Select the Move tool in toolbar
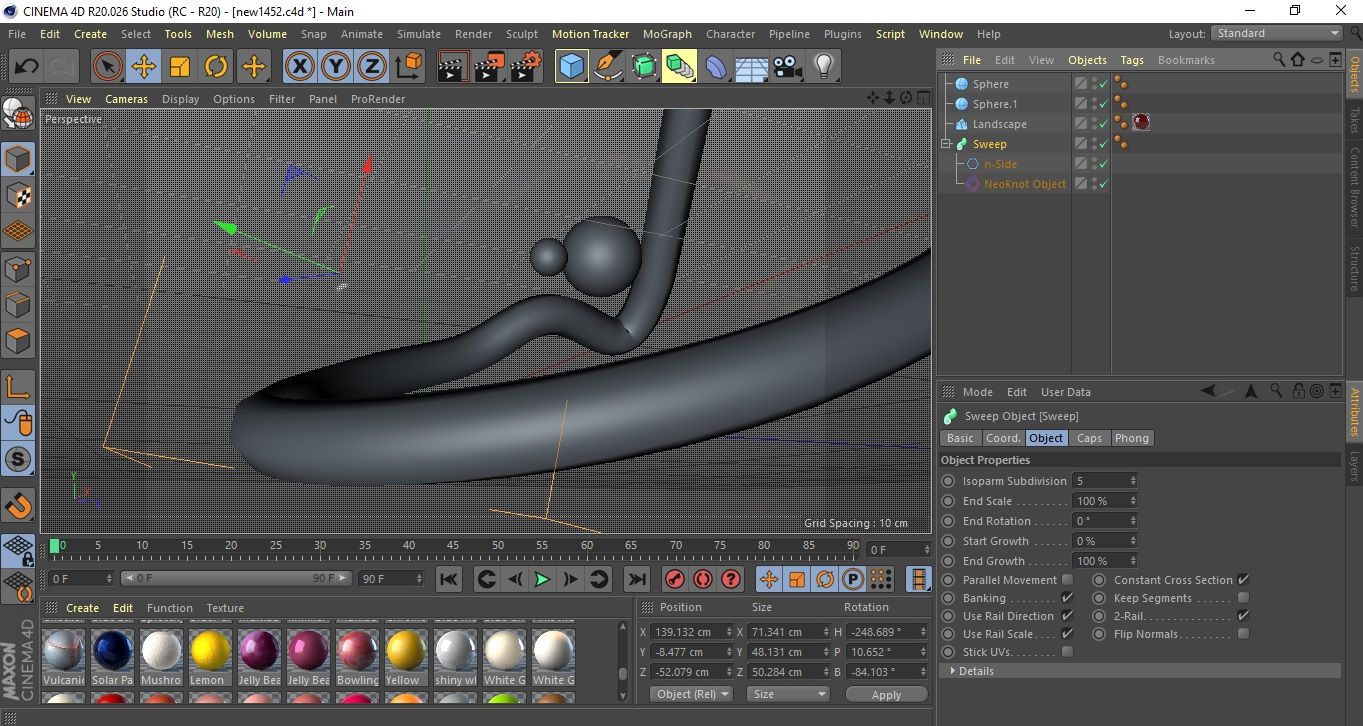The width and height of the screenshot is (1363, 726). tap(144, 67)
